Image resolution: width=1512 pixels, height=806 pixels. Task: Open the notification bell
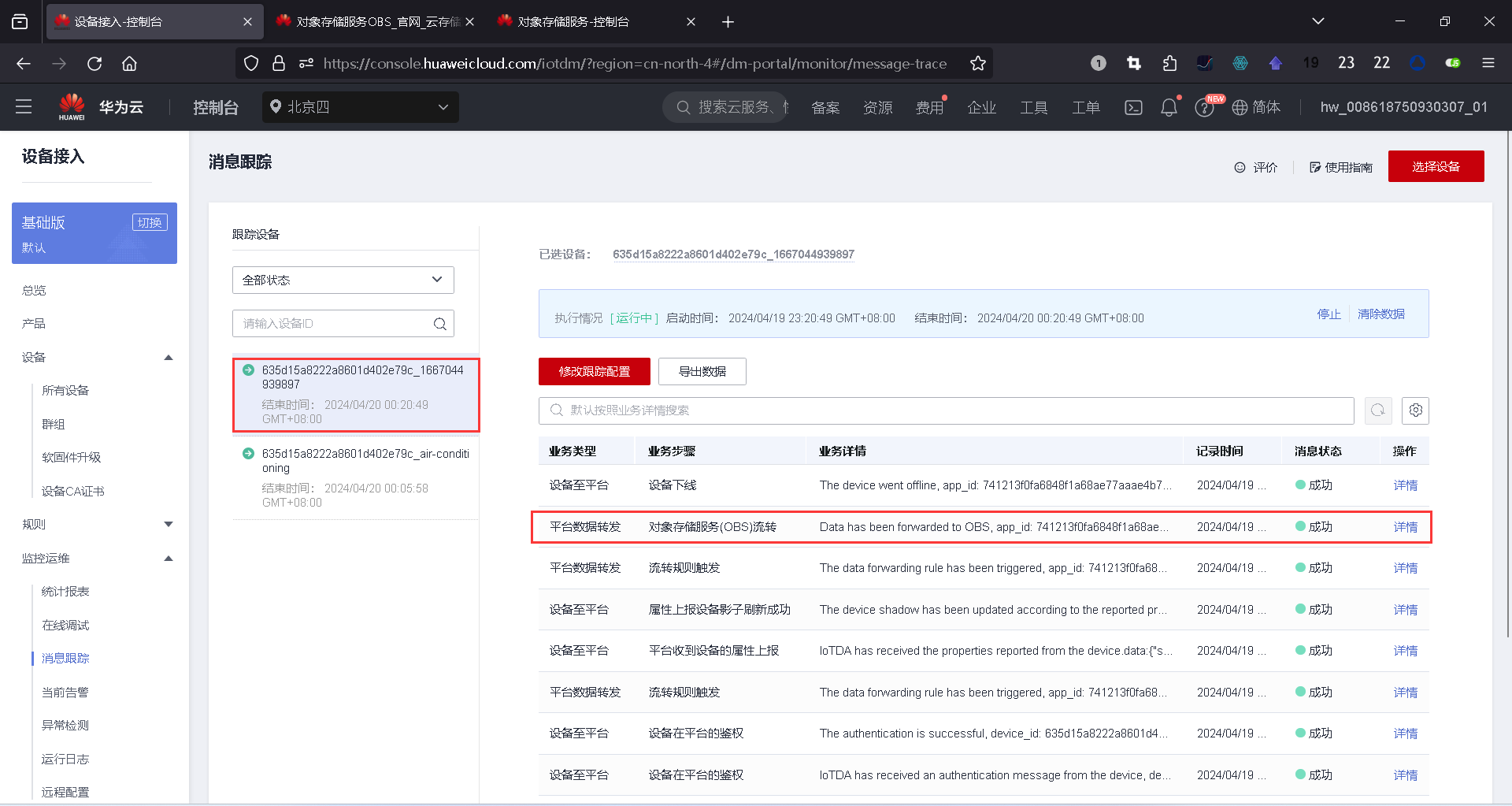pyautogui.click(x=1169, y=107)
